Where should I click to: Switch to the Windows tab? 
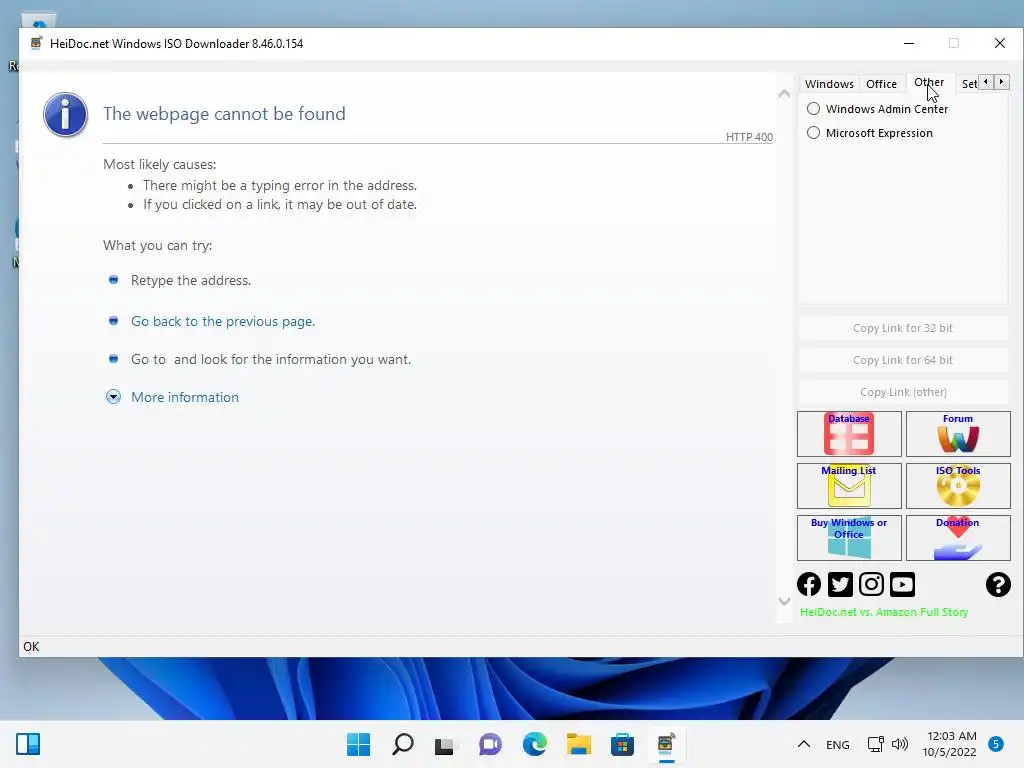pos(829,84)
